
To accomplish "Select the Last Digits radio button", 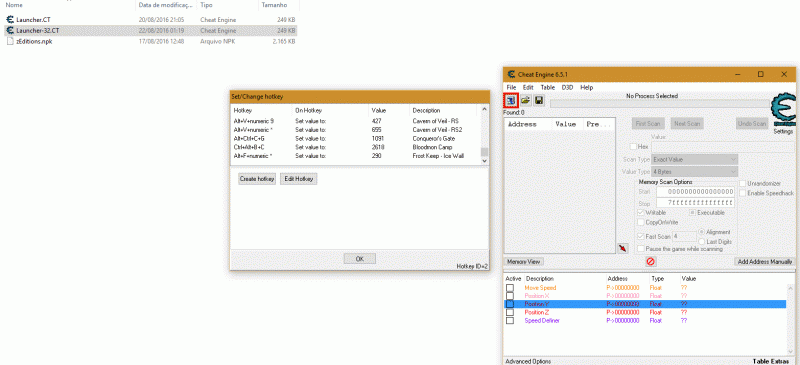I will (x=702, y=241).
